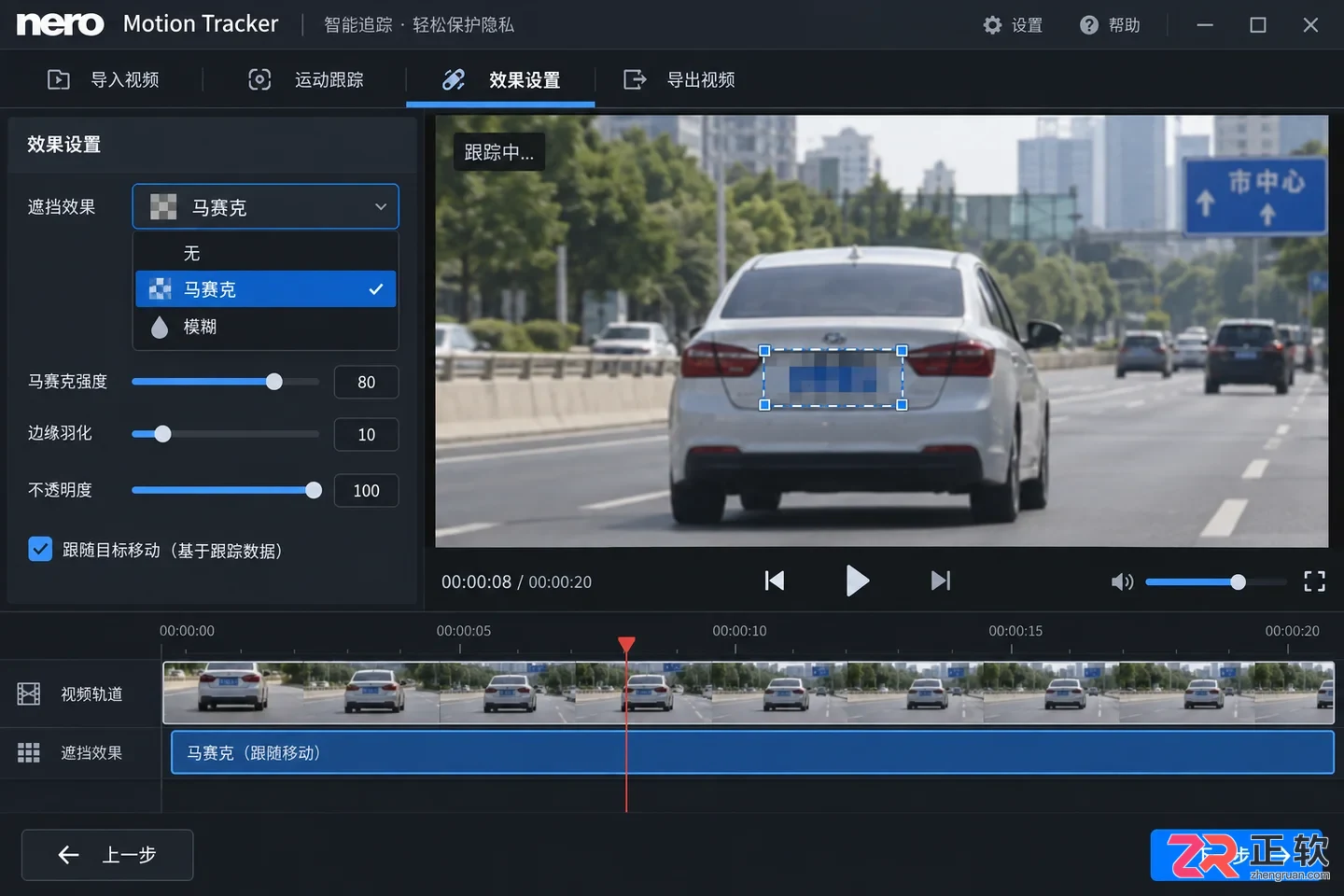1344x896 pixels.
Task: Click the 模糊 water drop icon
Action: tap(160, 327)
